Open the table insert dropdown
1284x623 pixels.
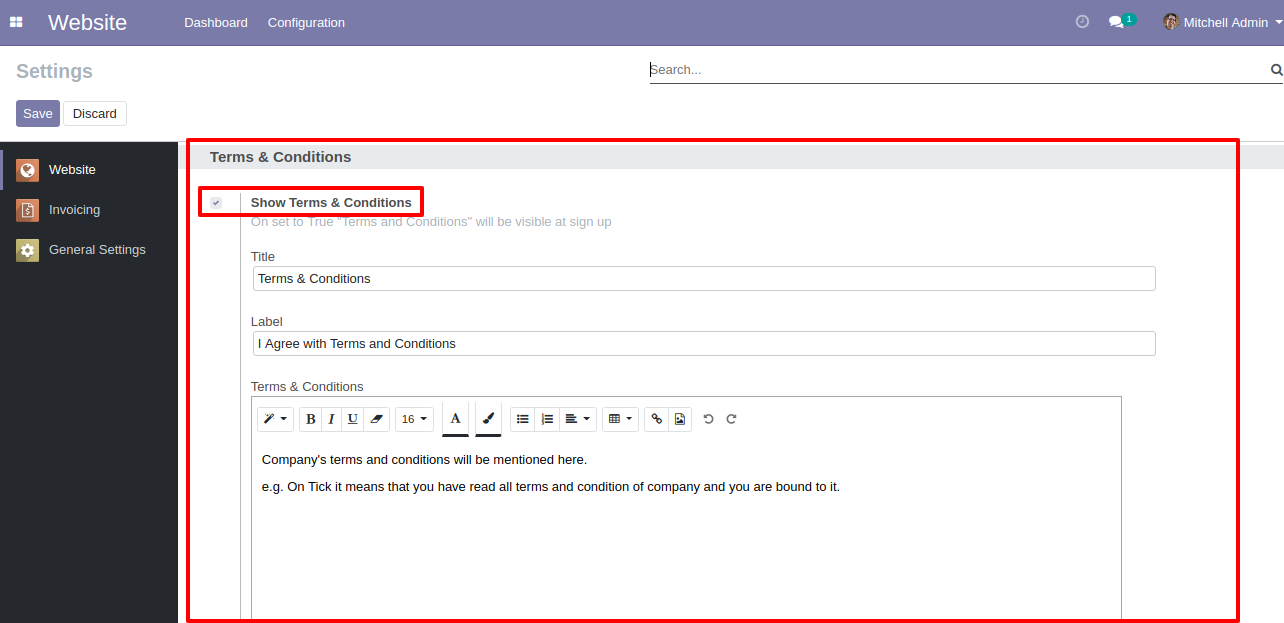[620, 419]
